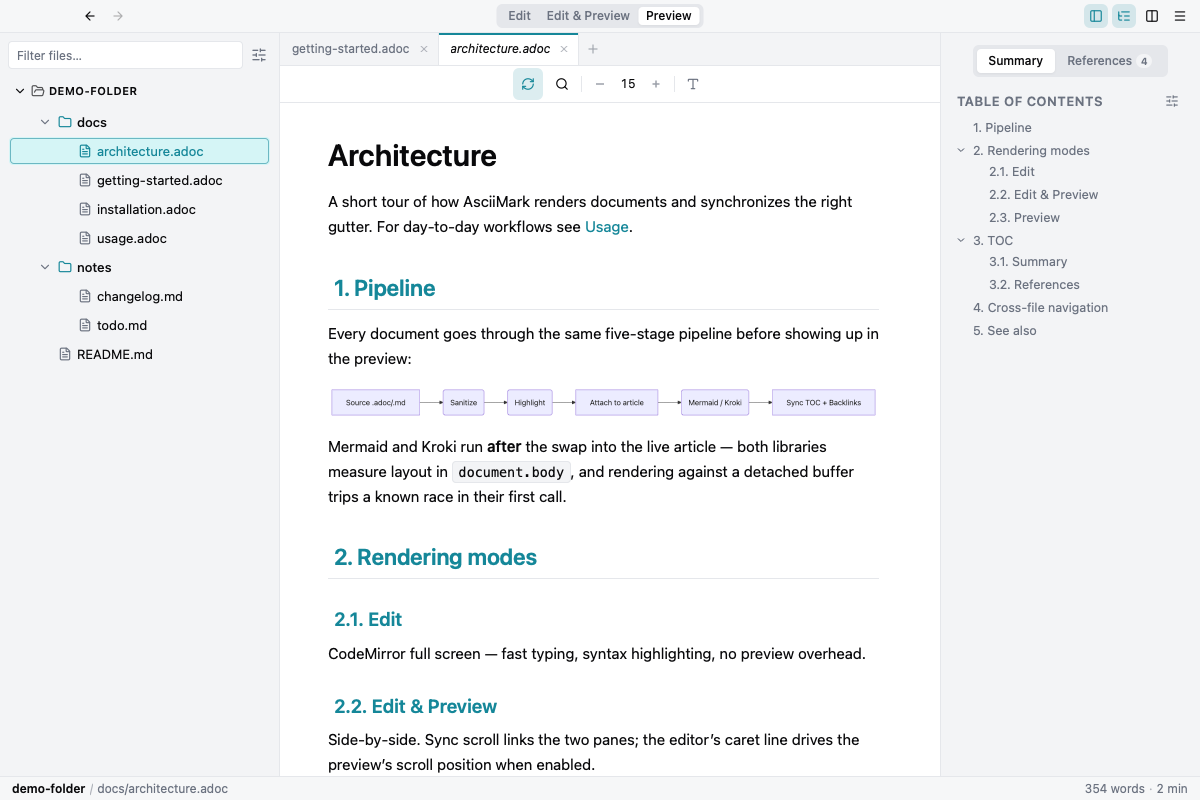Open search in preview toolbar
1200x800 pixels.
point(562,84)
